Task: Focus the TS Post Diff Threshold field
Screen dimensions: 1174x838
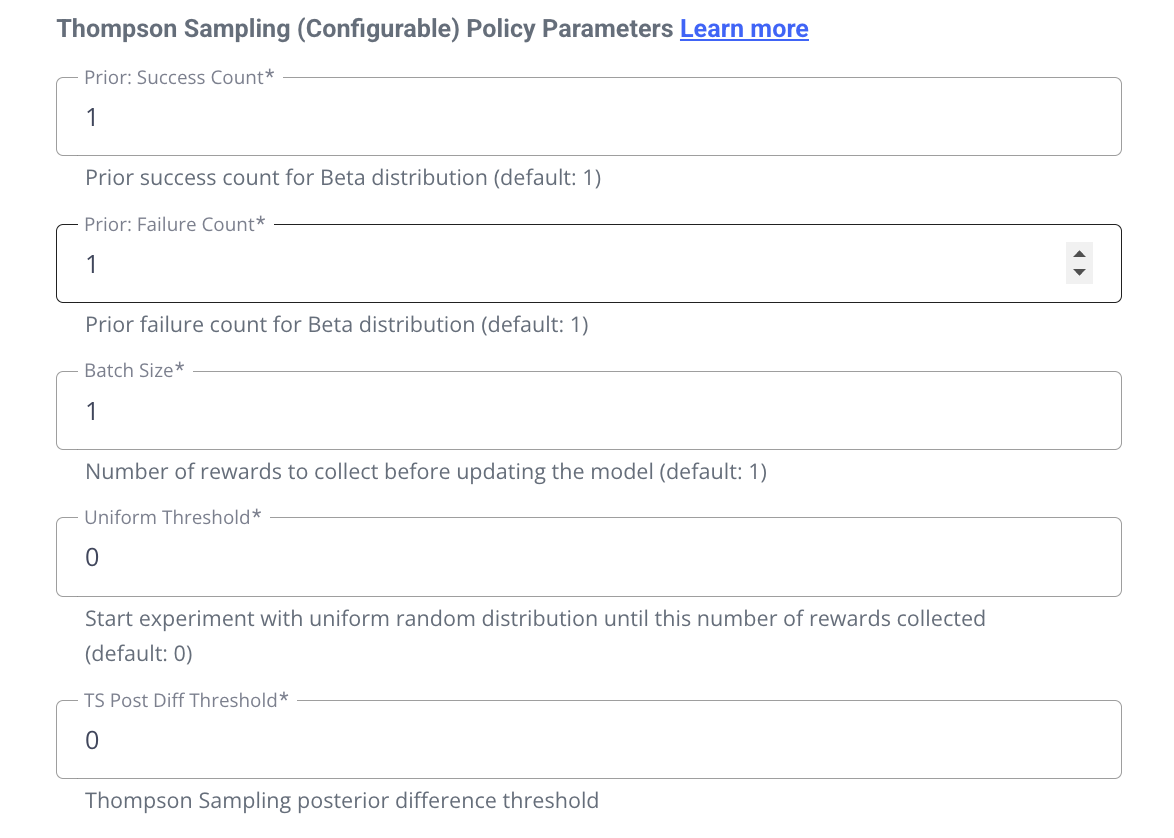Action: pyautogui.click(x=588, y=741)
